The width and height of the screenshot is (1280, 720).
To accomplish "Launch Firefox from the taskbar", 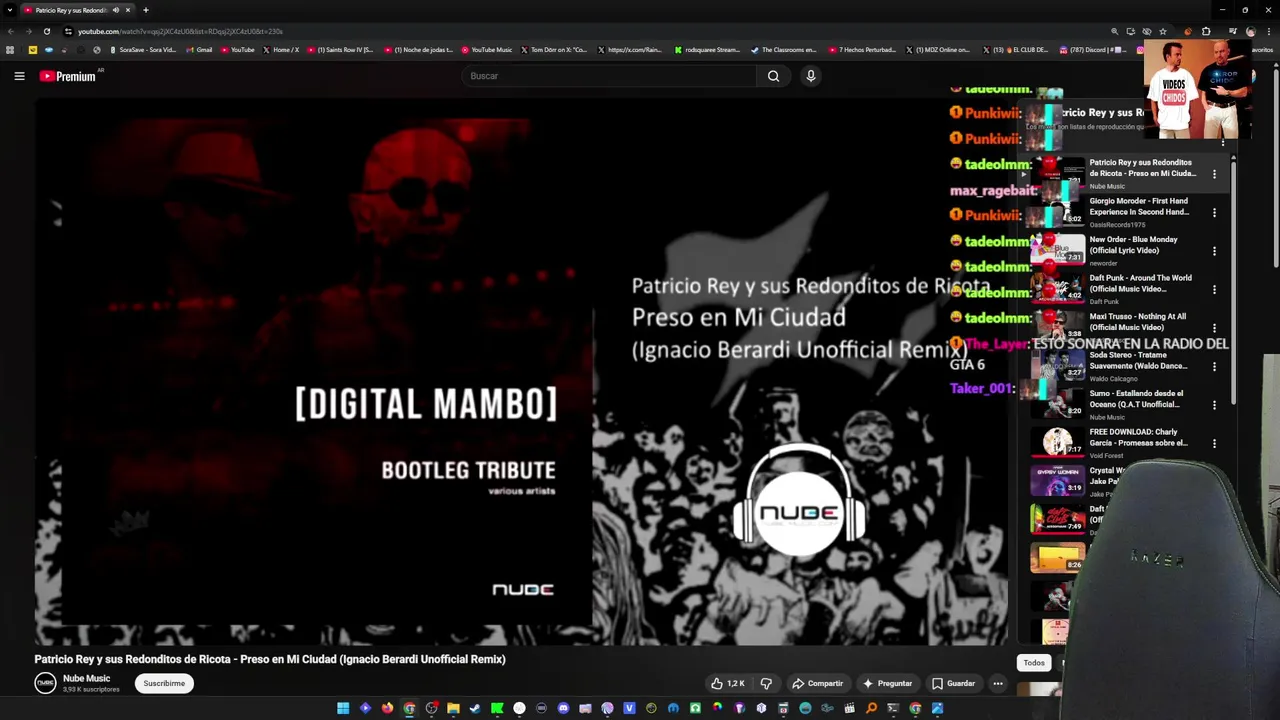I will click(388, 708).
